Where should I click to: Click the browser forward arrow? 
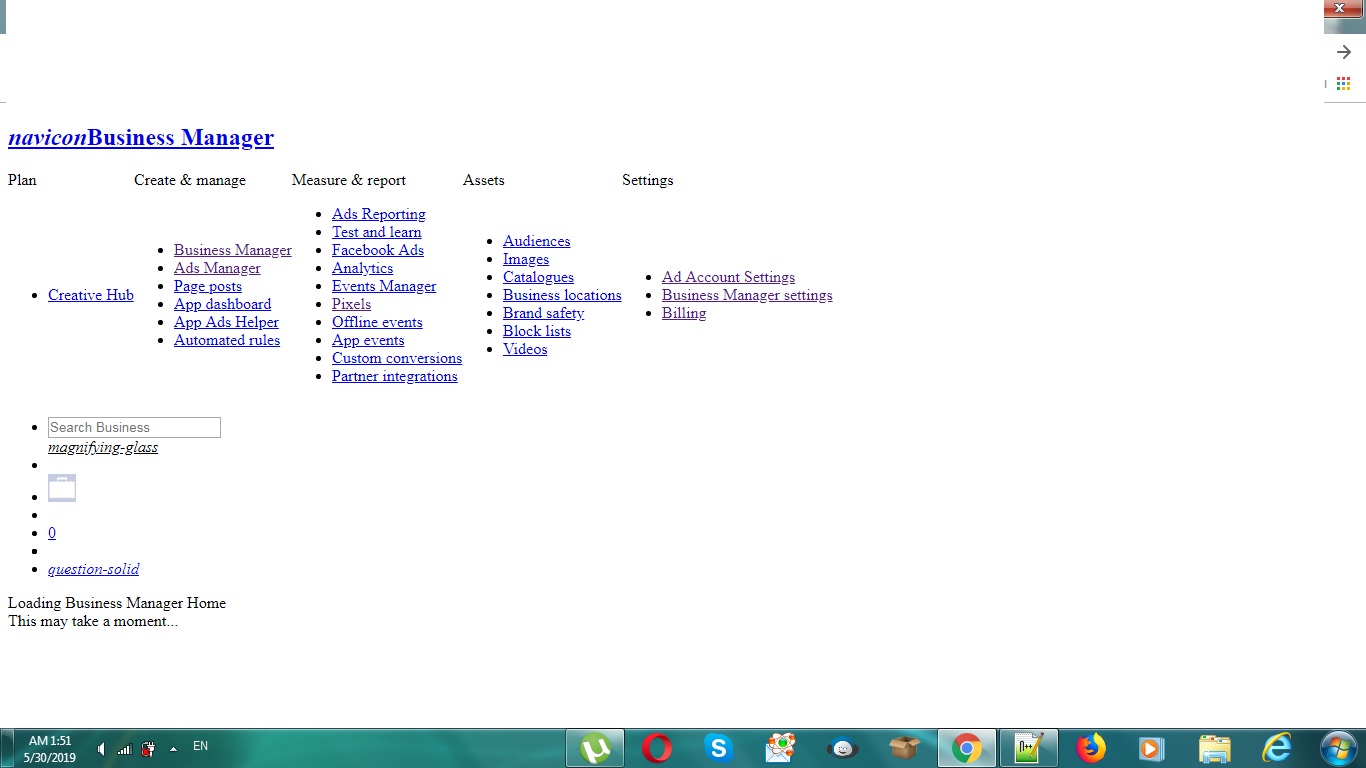click(1344, 52)
